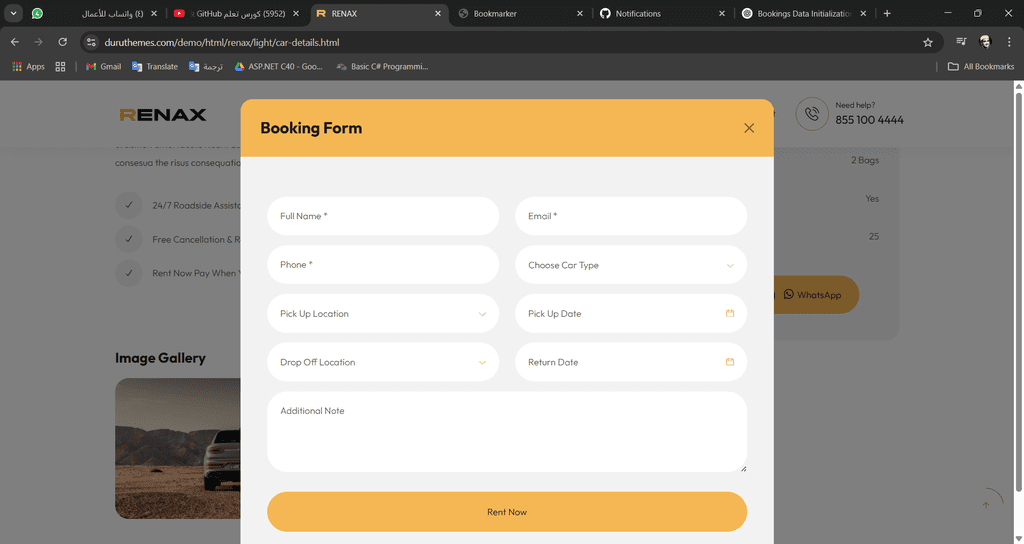Open calendar icon for Return Date
This screenshot has height=544, width=1024.
tap(730, 362)
